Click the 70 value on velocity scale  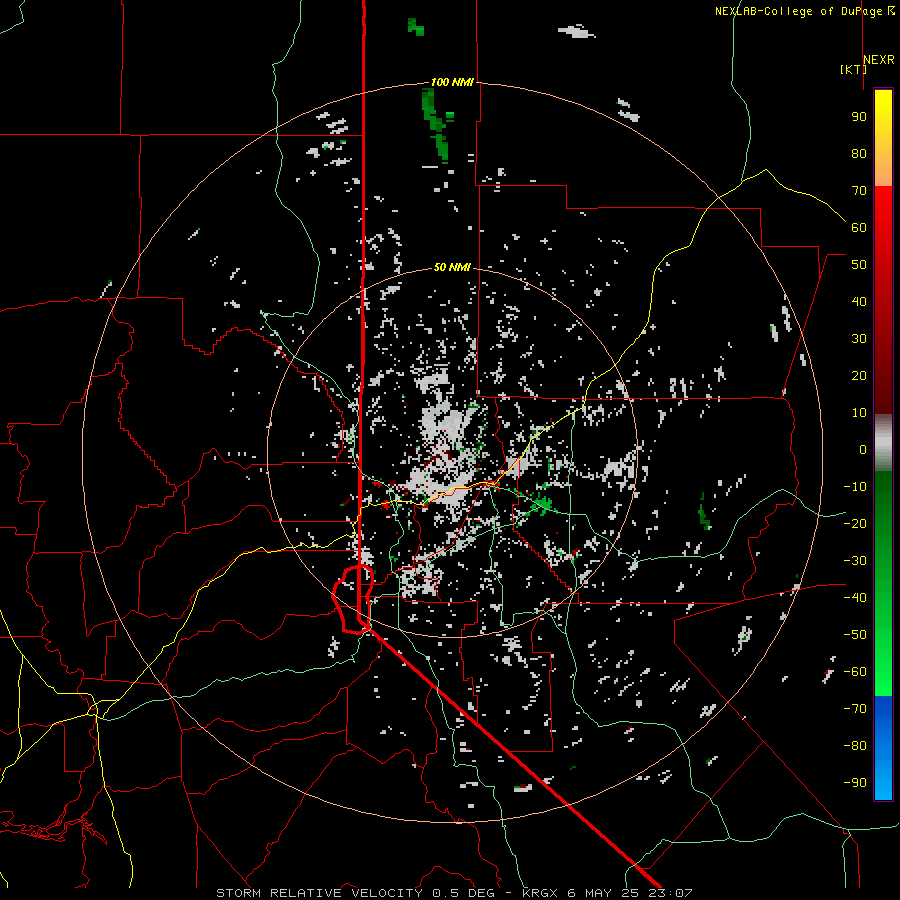coord(859,191)
